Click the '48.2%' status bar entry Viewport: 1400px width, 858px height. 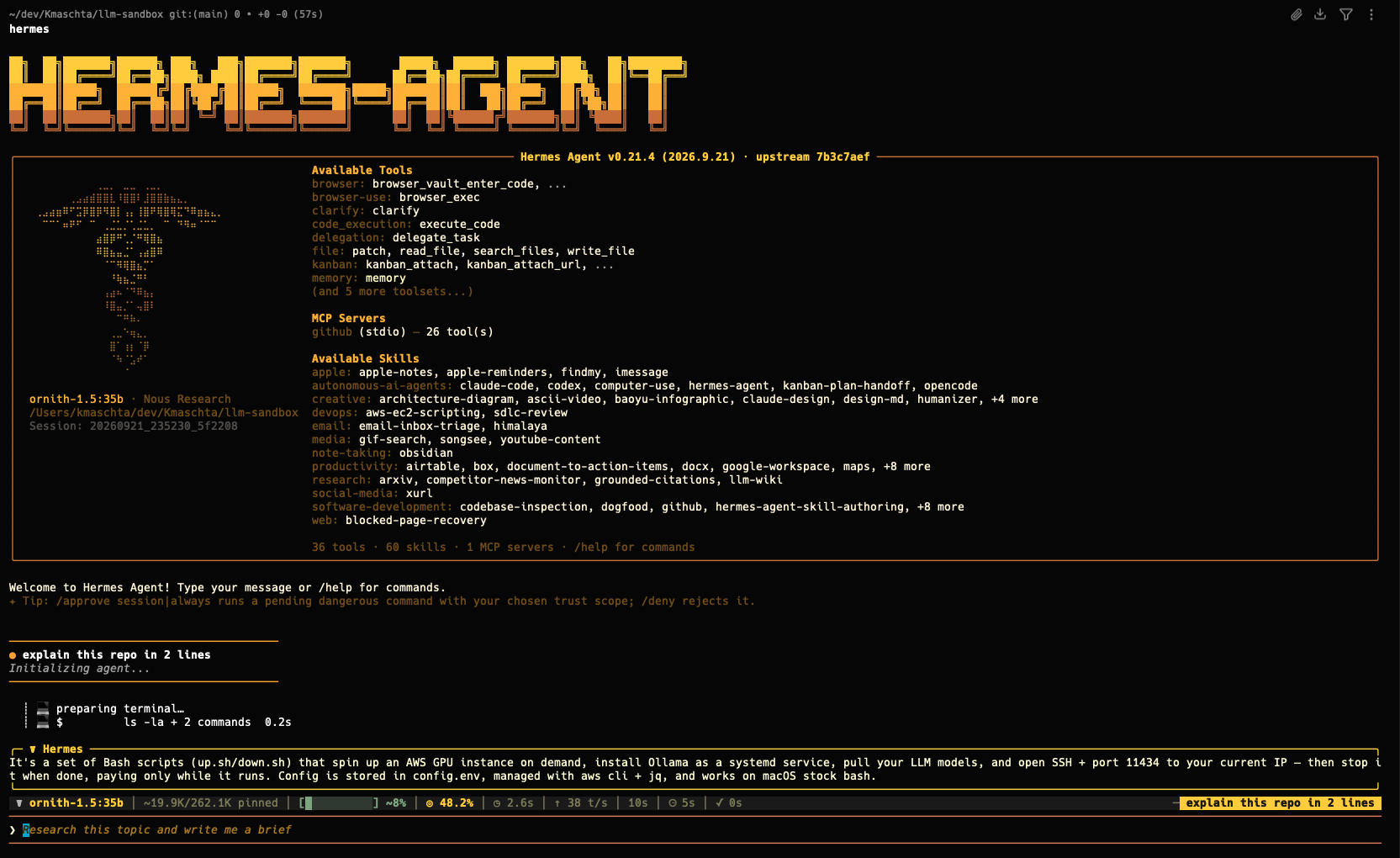click(x=449, y=803)
